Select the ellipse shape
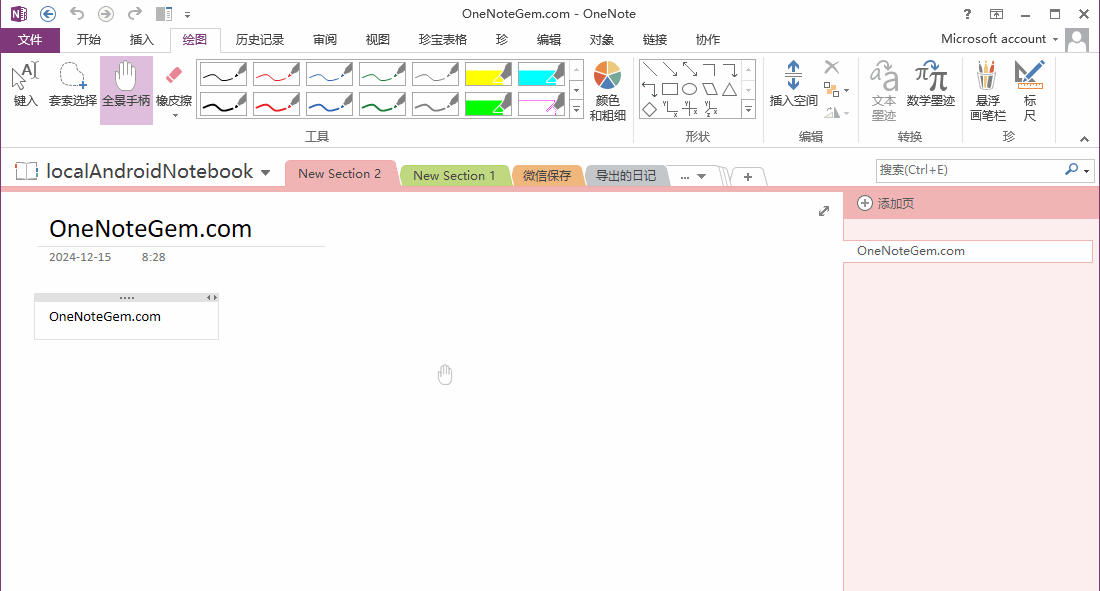This screenshot has width=1100, height=591. 690,89
